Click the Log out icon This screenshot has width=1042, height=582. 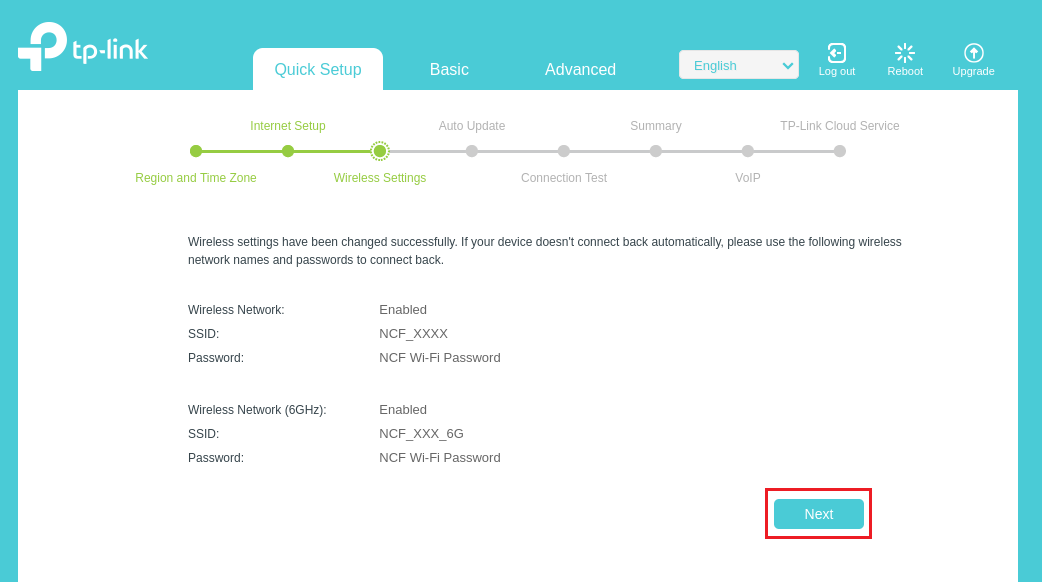pyautogui.click(x=837, y=53)
